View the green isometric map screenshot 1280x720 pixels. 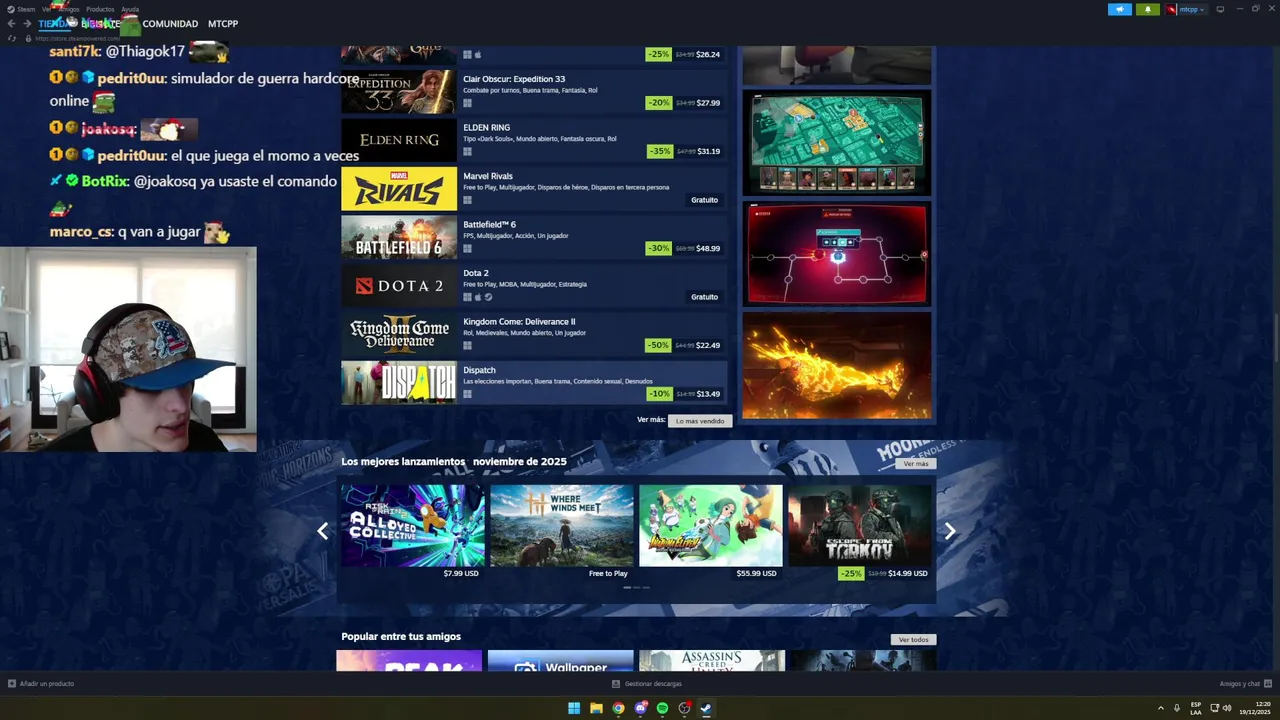point(837,142)
